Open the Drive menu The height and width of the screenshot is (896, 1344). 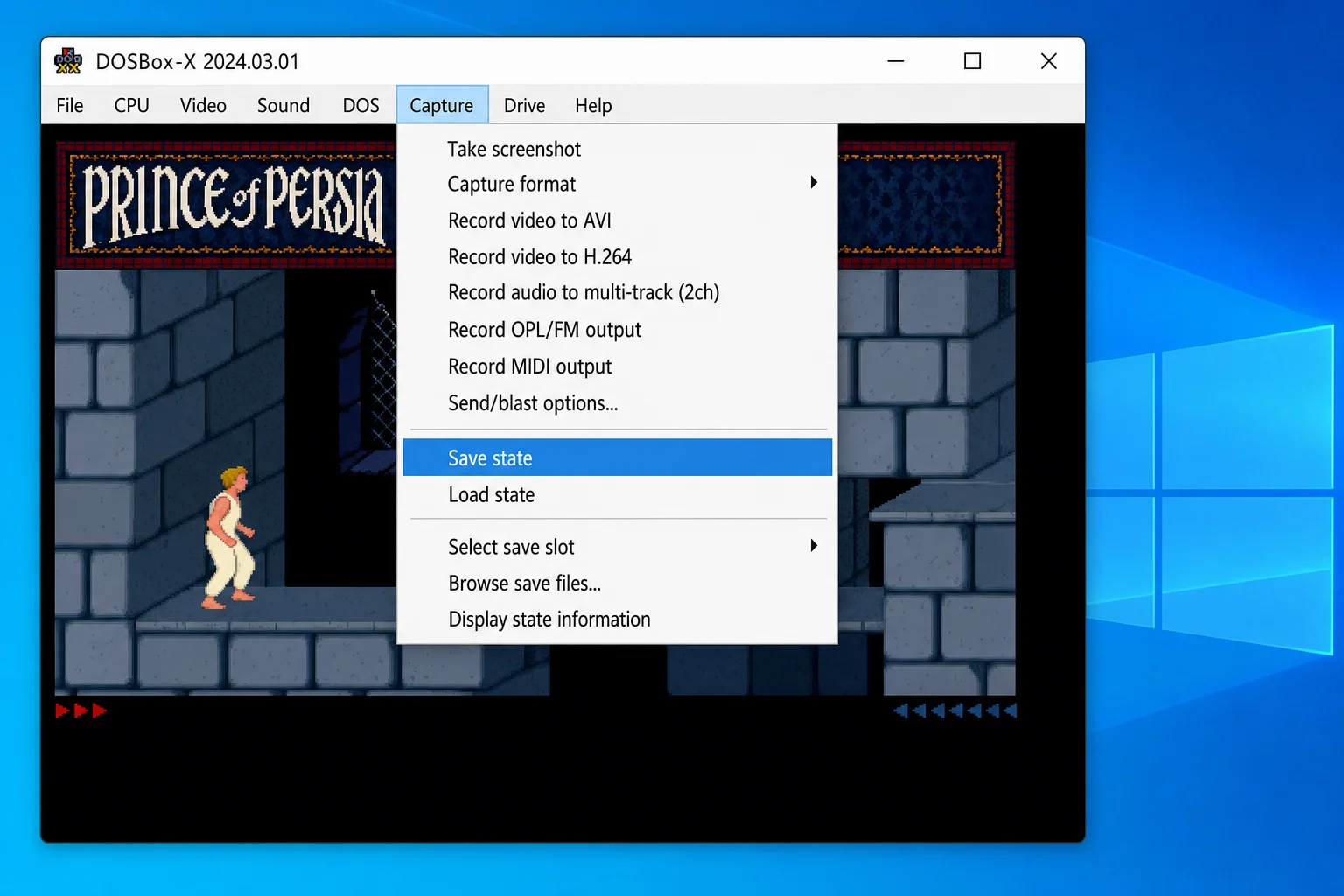(524, 105)
